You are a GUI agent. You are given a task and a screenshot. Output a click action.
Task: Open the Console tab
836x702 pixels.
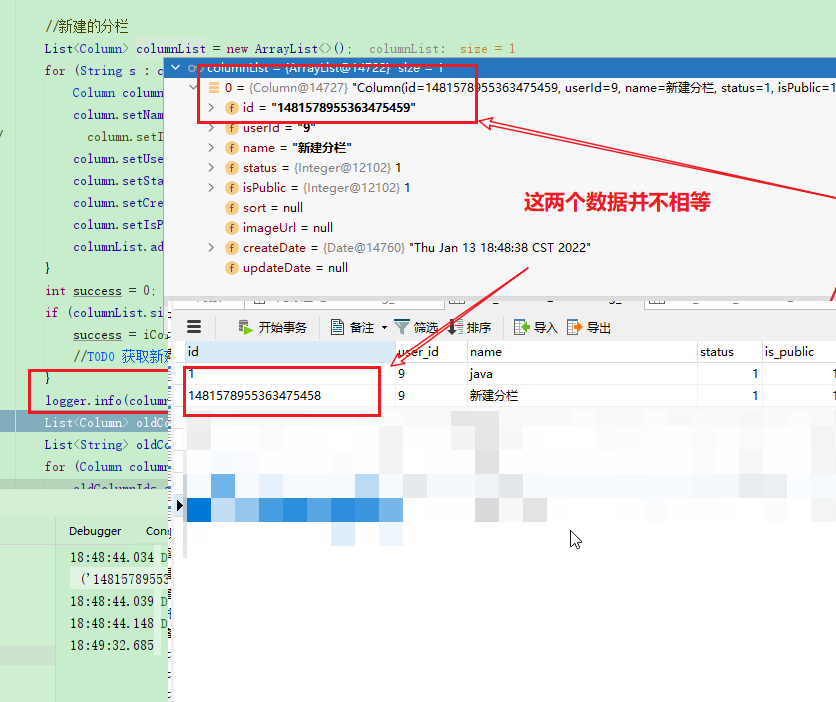coord(158,531)
